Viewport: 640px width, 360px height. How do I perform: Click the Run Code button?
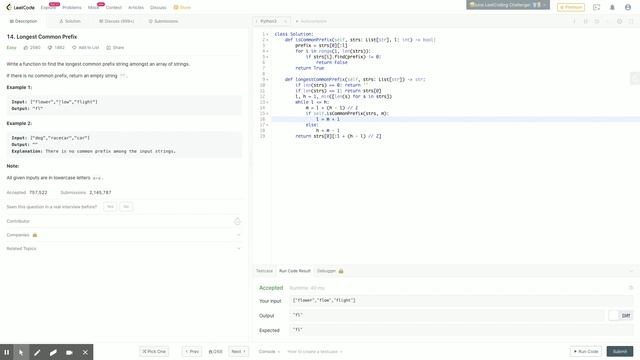[586, 351]
